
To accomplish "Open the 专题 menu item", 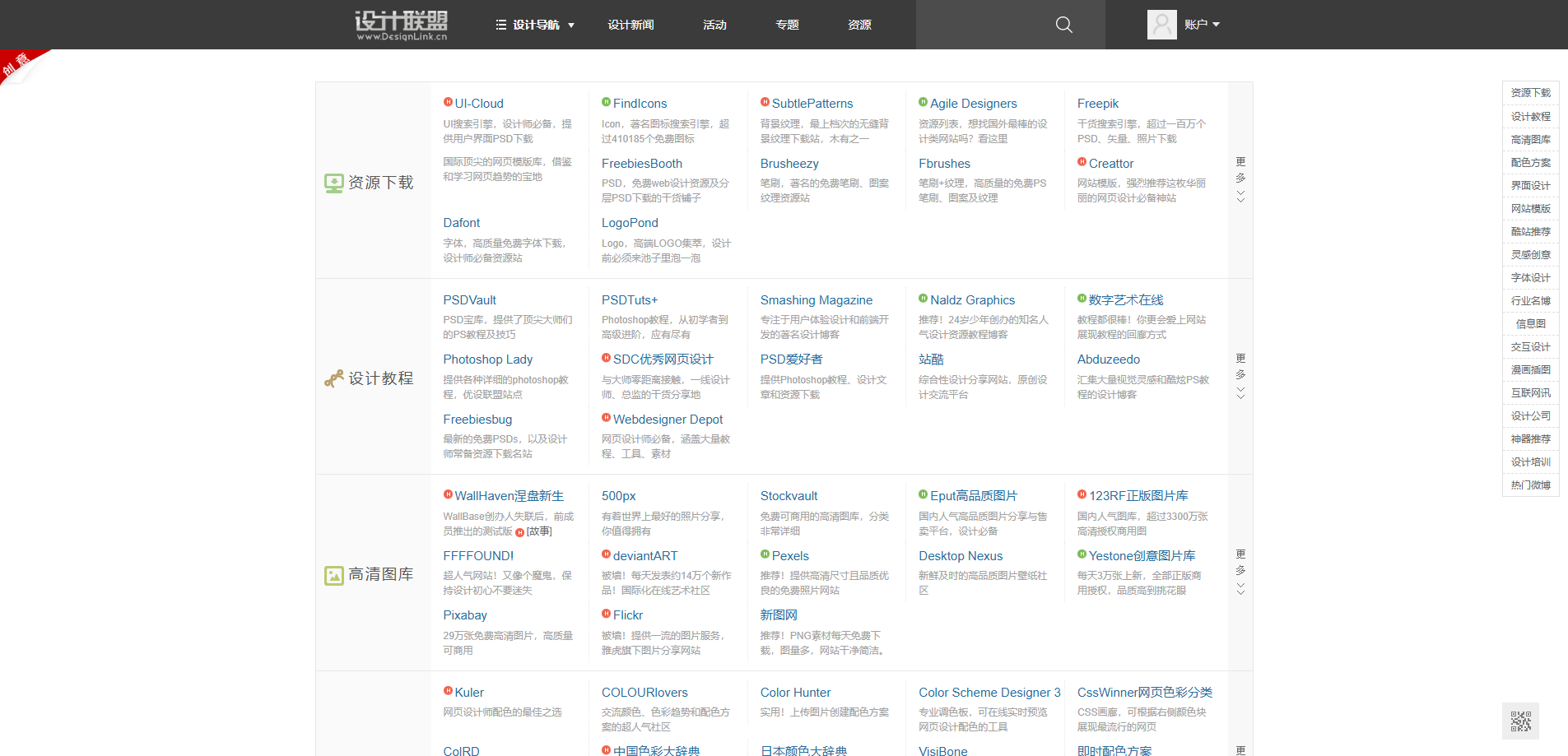I will (787, 25).
